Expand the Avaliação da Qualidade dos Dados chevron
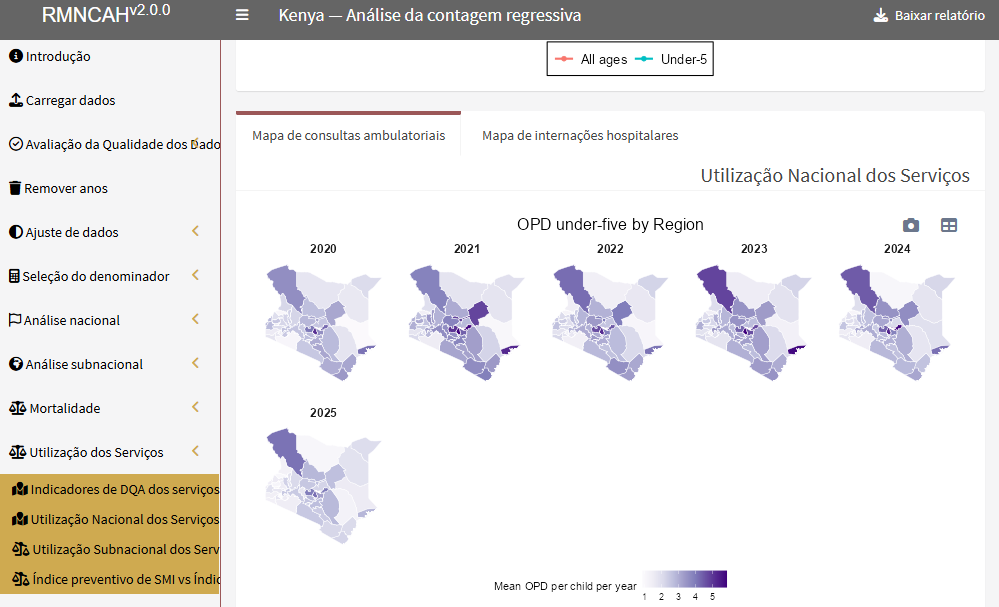This screenshot has height=607, width=999. (196, 141)
